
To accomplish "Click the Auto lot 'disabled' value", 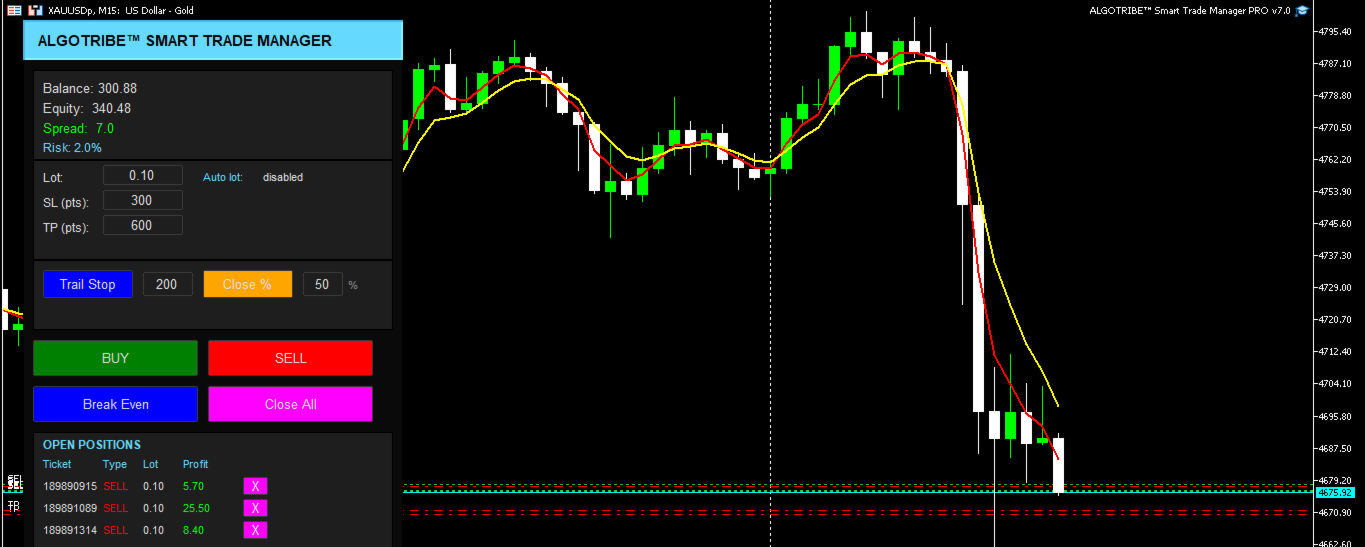I will point(283,177).
